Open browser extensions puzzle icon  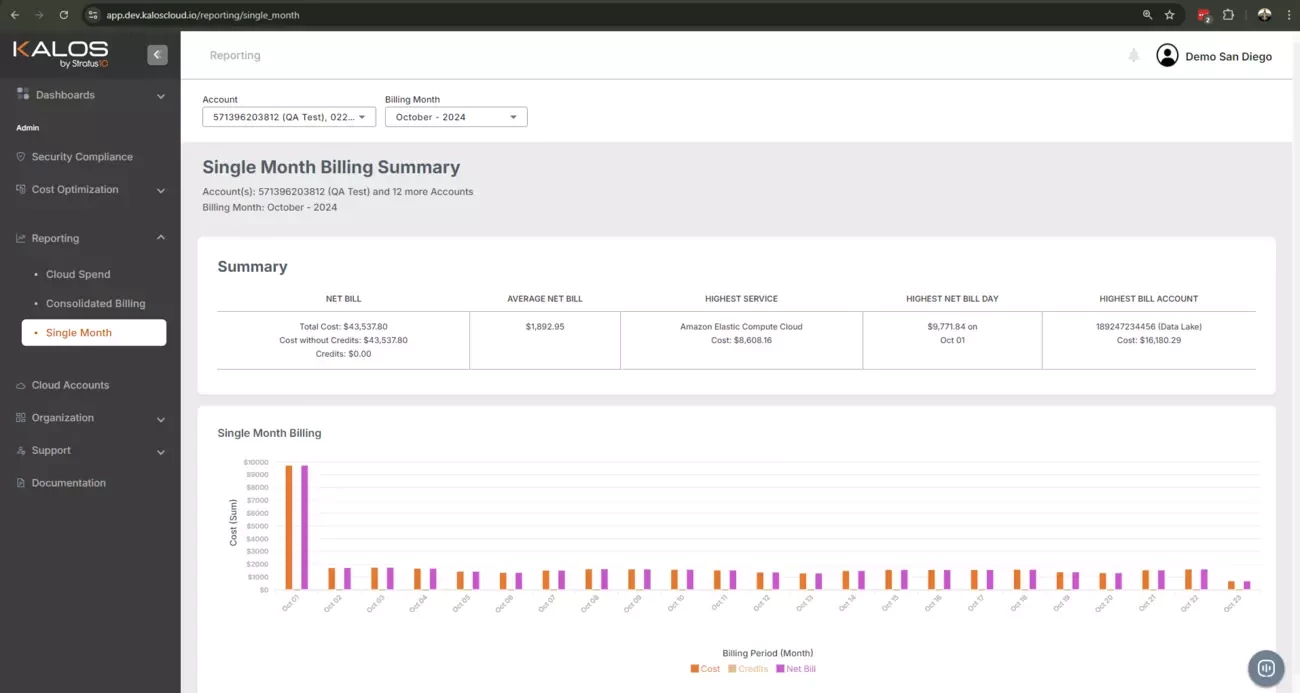(x=1228, y=15)
